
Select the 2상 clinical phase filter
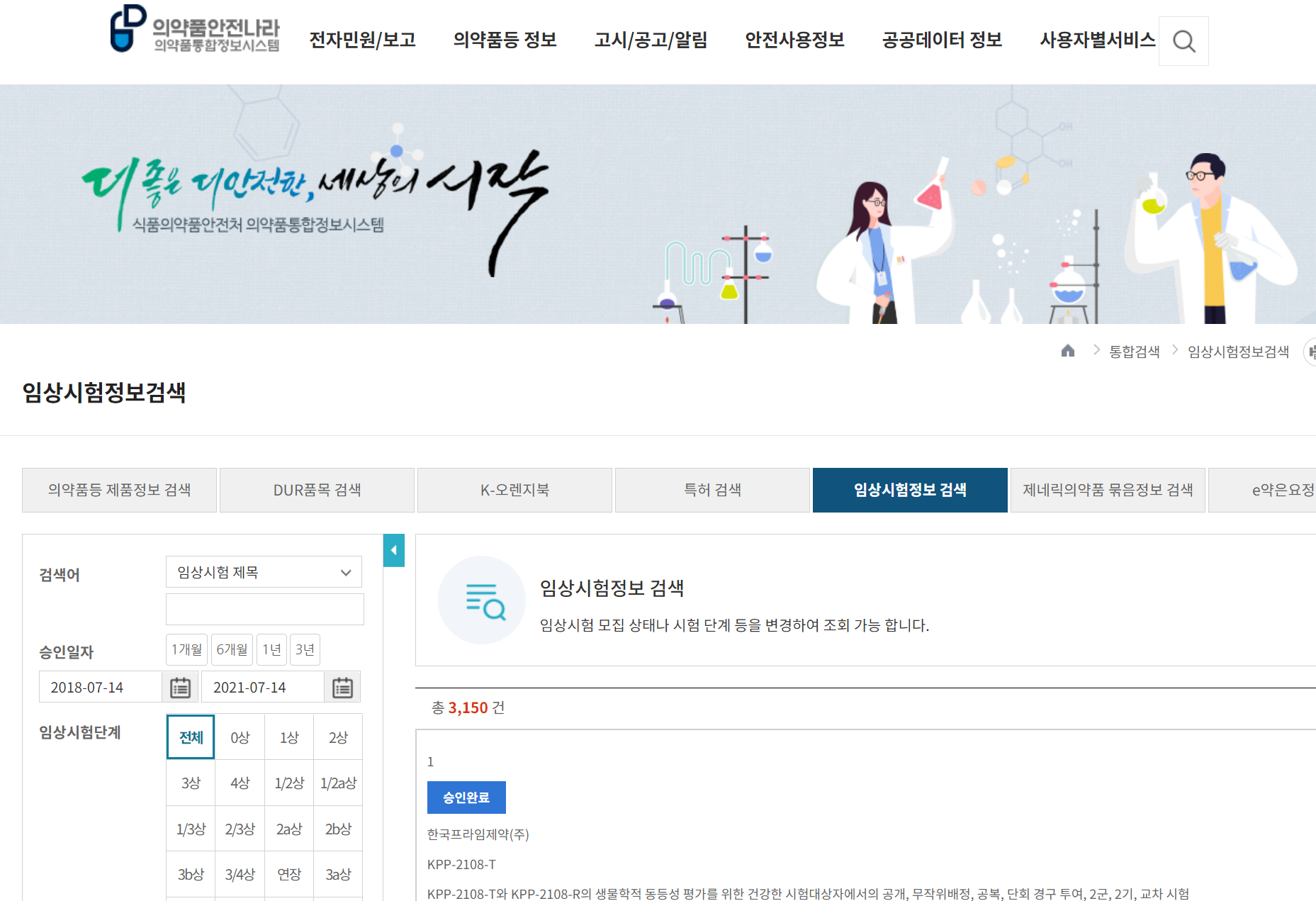338,737
